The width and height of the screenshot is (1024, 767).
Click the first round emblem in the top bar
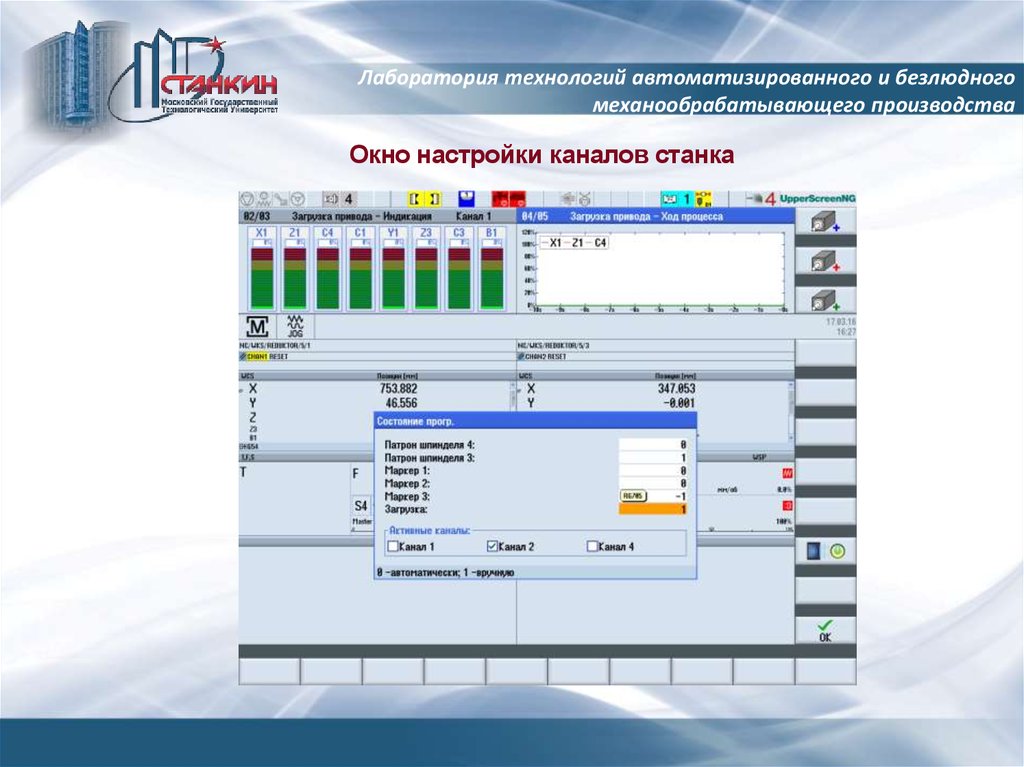pyautogui.click(x=247, y=199)
